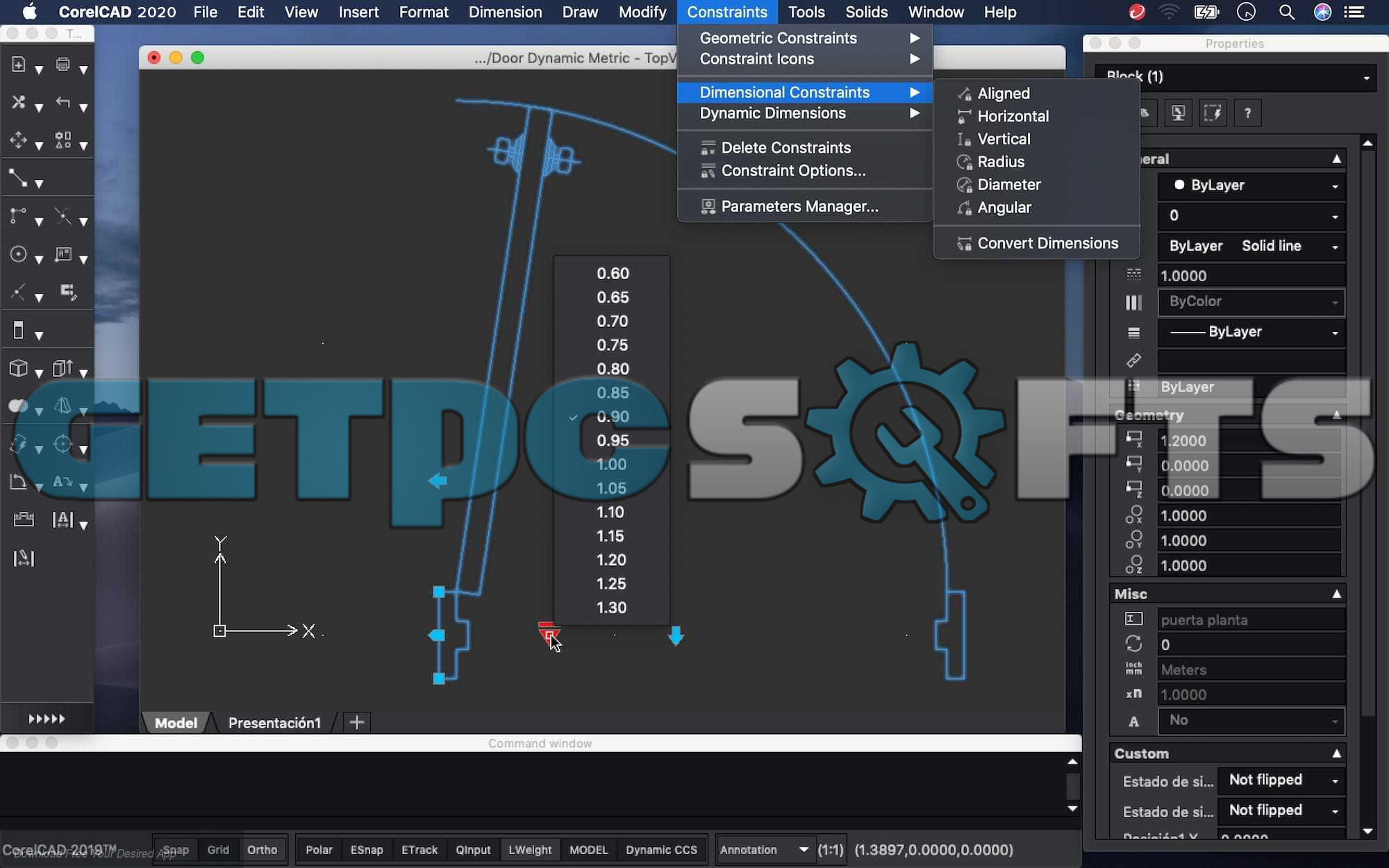Select the Line drawing tool
Screen dimensions: 1389x868
click(19, 178)
